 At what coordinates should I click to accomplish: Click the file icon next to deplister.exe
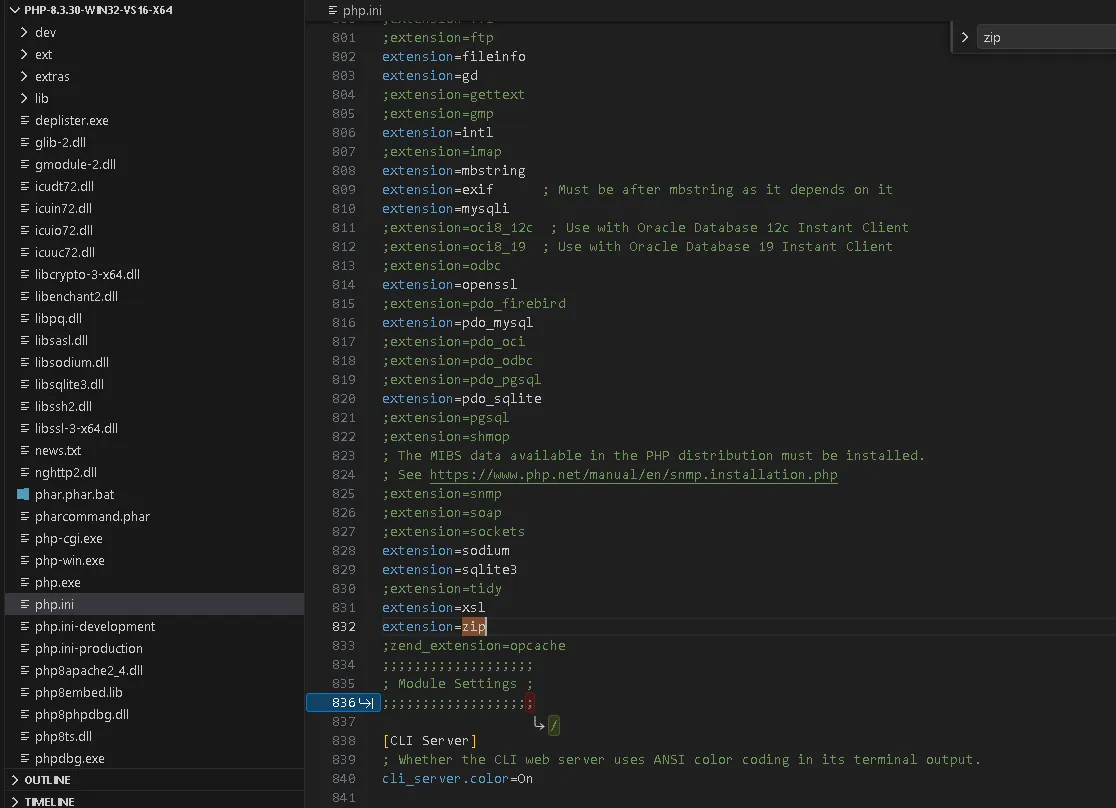[24, 120]
